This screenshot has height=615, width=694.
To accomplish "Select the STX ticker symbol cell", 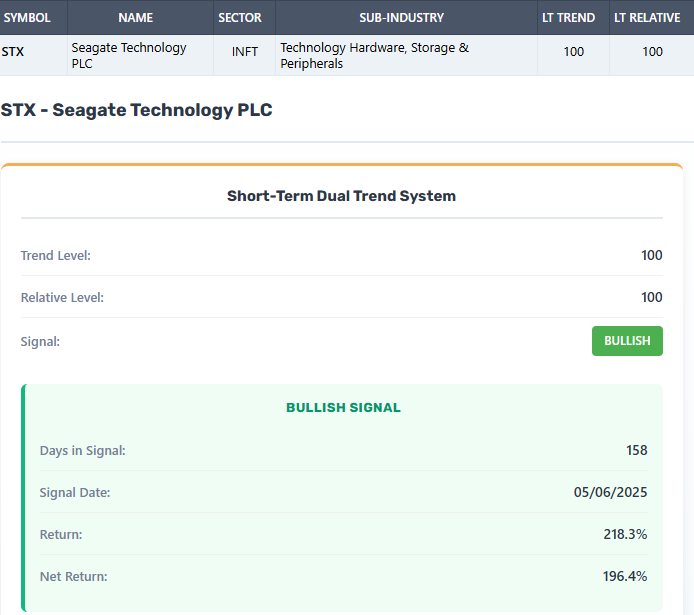I will [13, 52].
